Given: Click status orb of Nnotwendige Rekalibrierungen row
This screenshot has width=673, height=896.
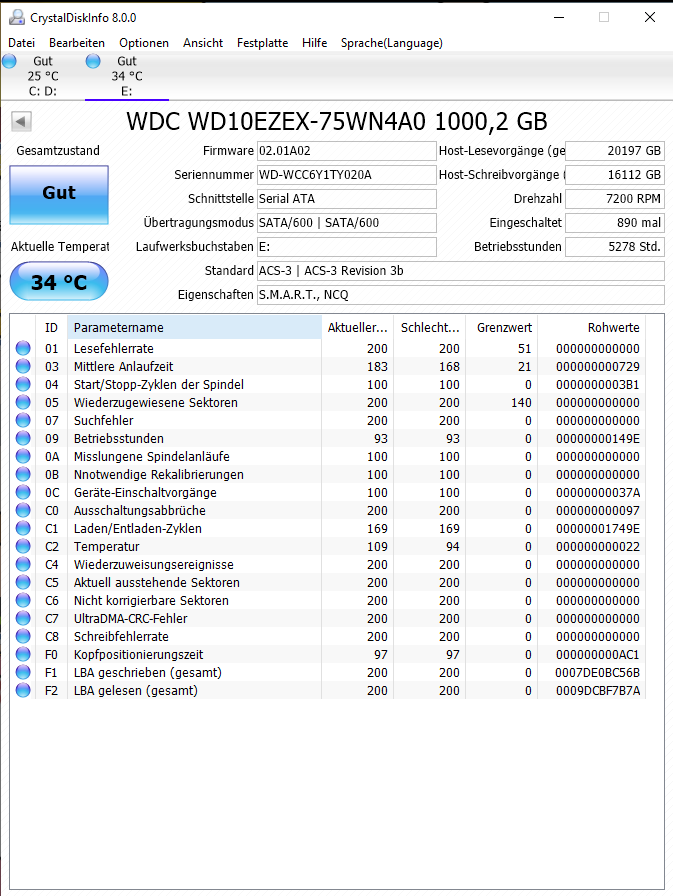Looking at the screenshot, I should point(23,474).
